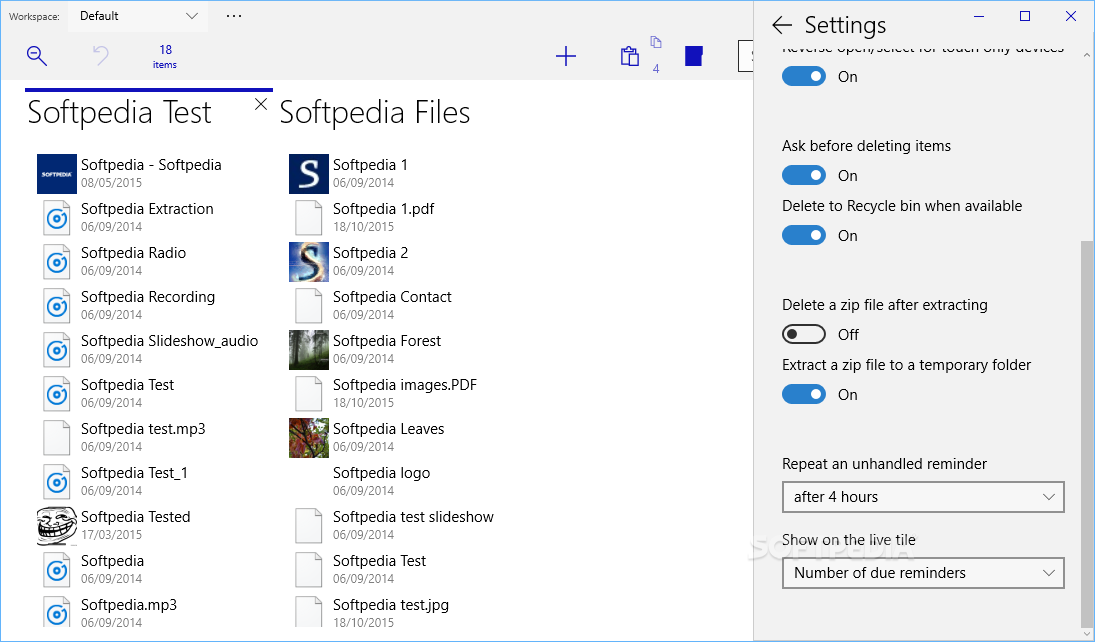The width and height of the screenshot is (1095, 642).
Task: Click the Softpedia Radio audio icon
Action: tap(57, 262)
